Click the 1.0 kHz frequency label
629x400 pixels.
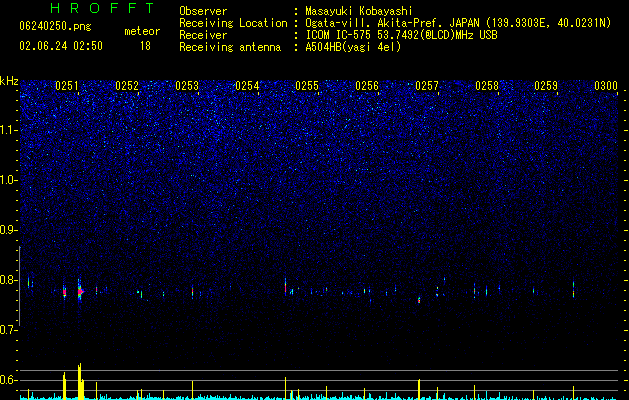(9, 180)
